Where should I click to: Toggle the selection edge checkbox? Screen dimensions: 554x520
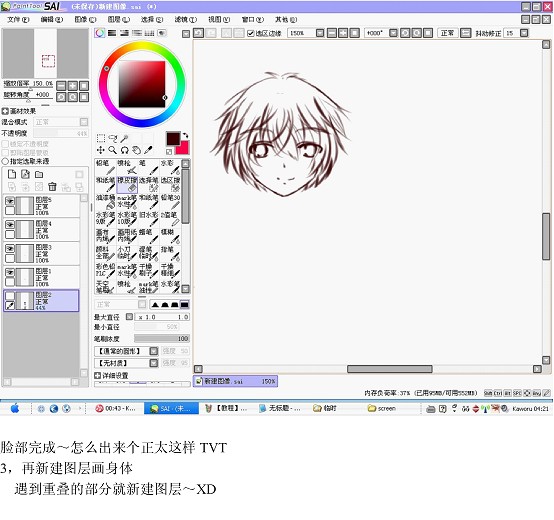[251, 33]
